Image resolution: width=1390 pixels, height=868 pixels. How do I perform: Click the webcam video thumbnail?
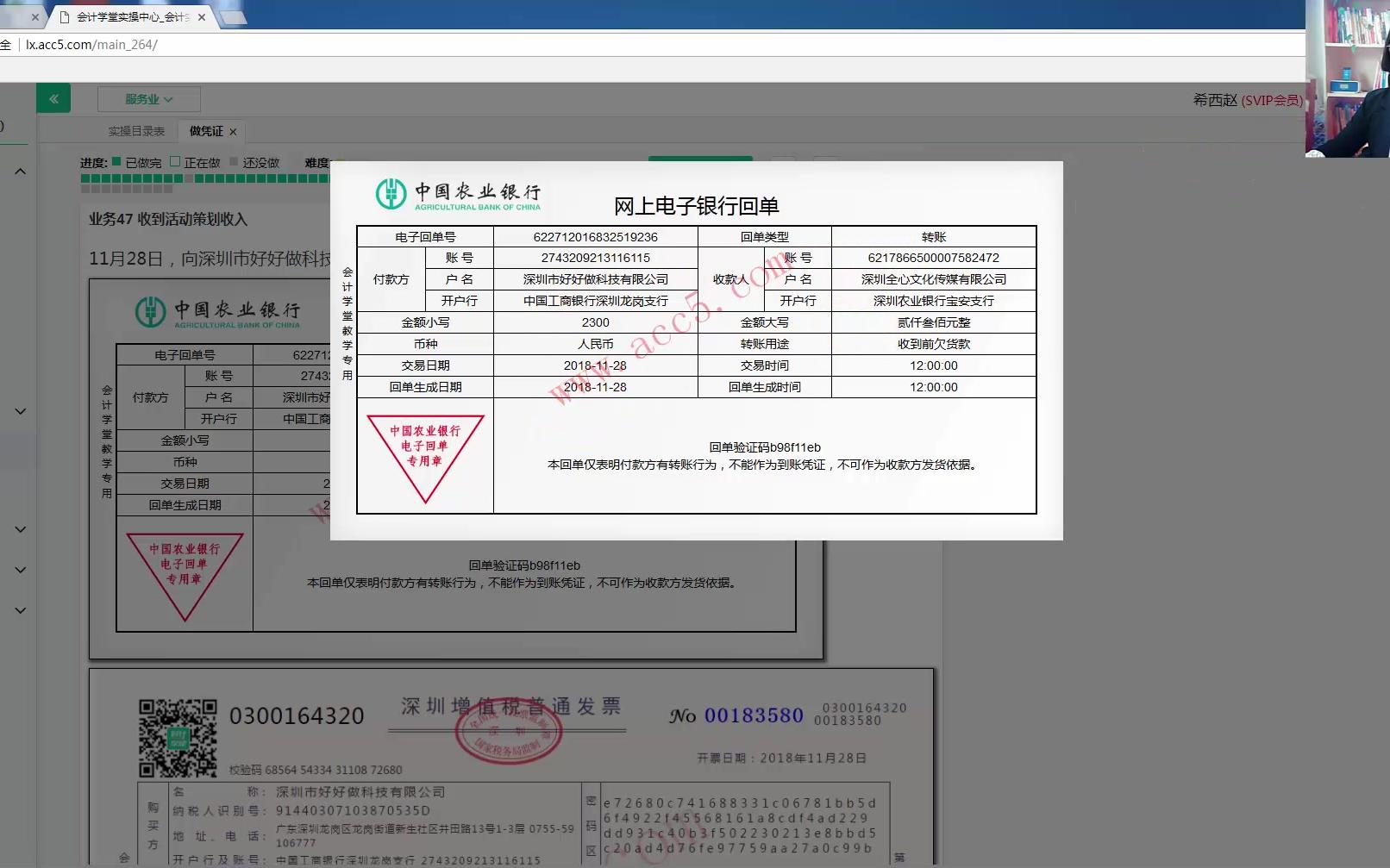coord(1347,78)
